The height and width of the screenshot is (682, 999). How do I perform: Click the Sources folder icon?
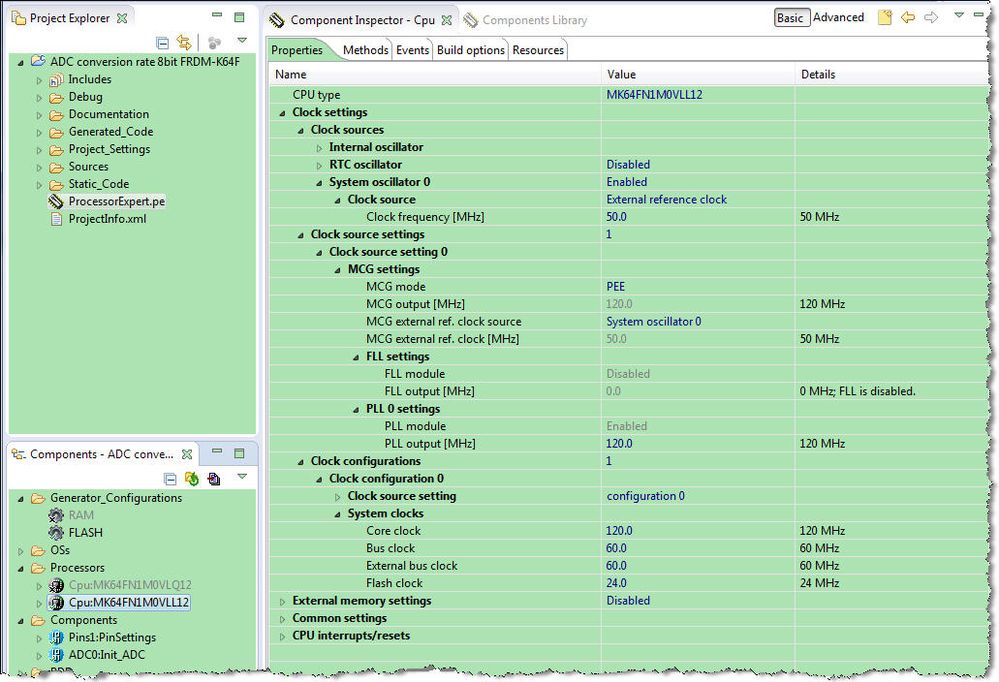[56, 167]
